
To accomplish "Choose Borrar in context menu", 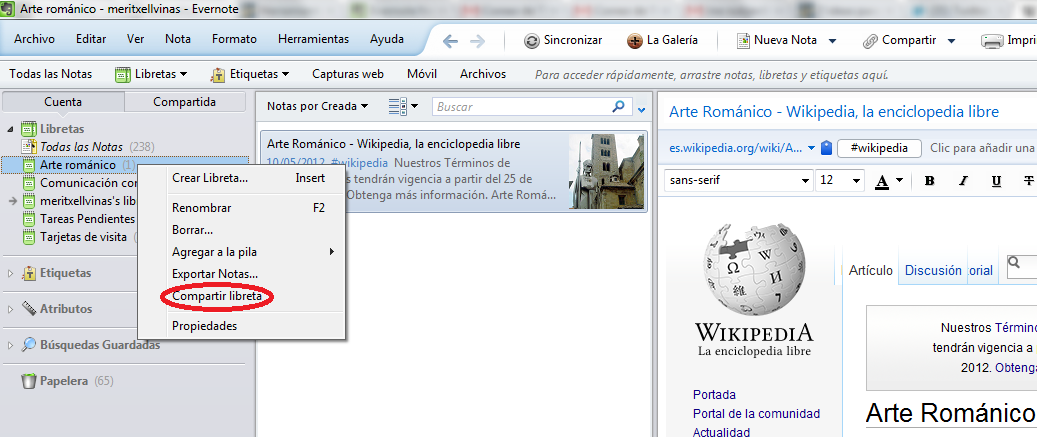I will click(x=241, y=230).
